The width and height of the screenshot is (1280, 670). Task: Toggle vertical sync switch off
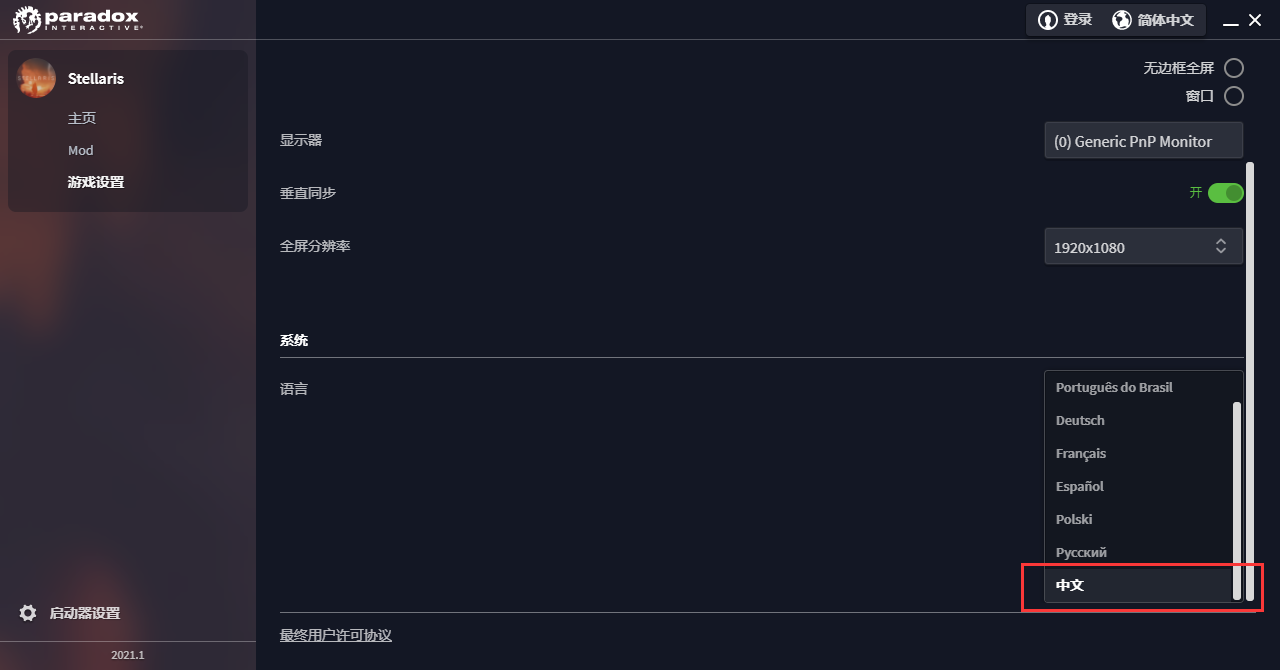point(1225,193)
